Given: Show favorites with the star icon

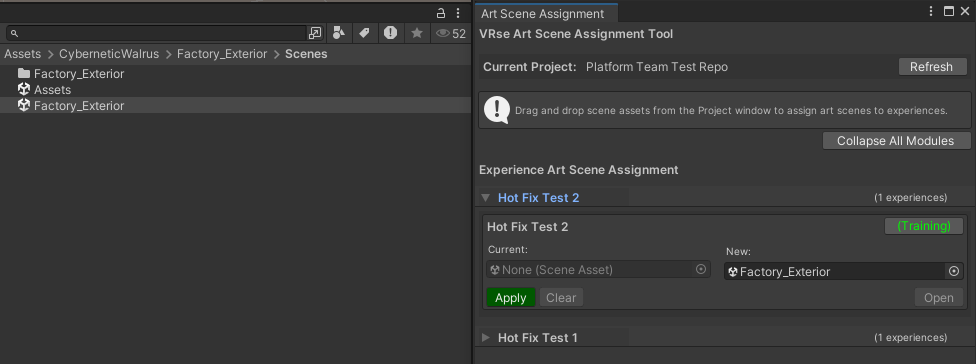Looking at the screenshot, I should pyautogui.click(x=416, y=34).
